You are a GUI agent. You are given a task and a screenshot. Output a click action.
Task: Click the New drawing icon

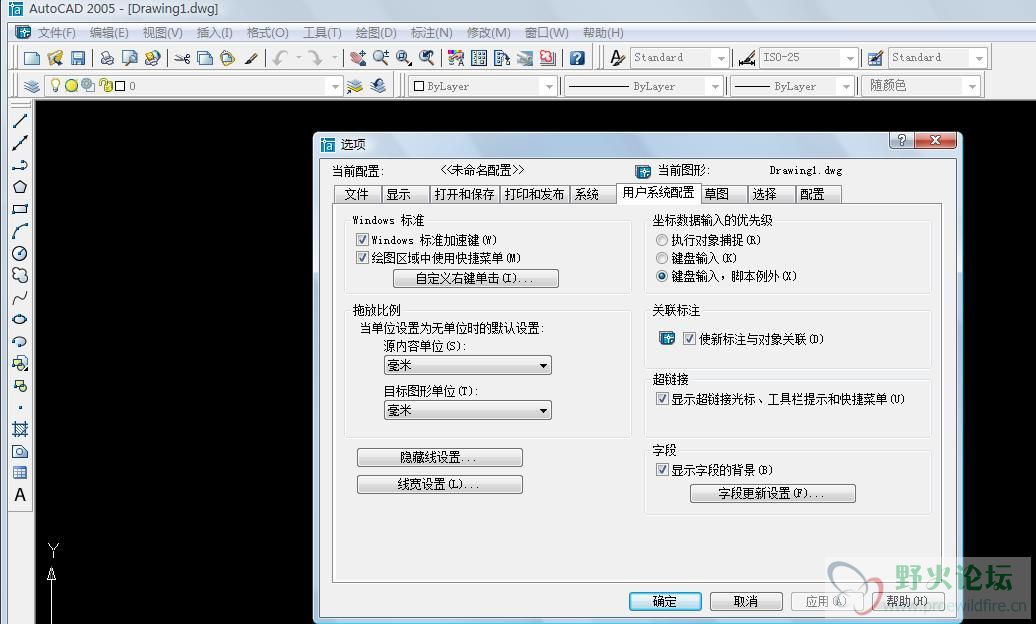tap(32, 58)
